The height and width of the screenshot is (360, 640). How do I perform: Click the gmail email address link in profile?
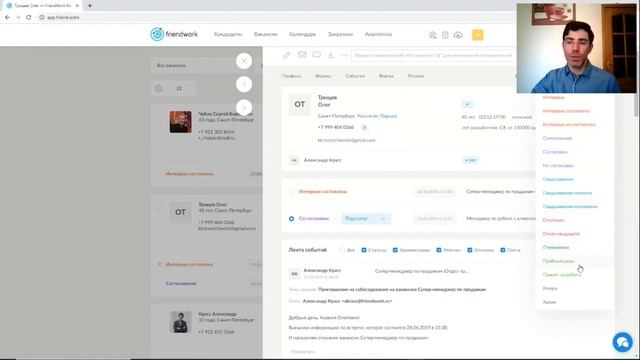[x=347, y=140]
